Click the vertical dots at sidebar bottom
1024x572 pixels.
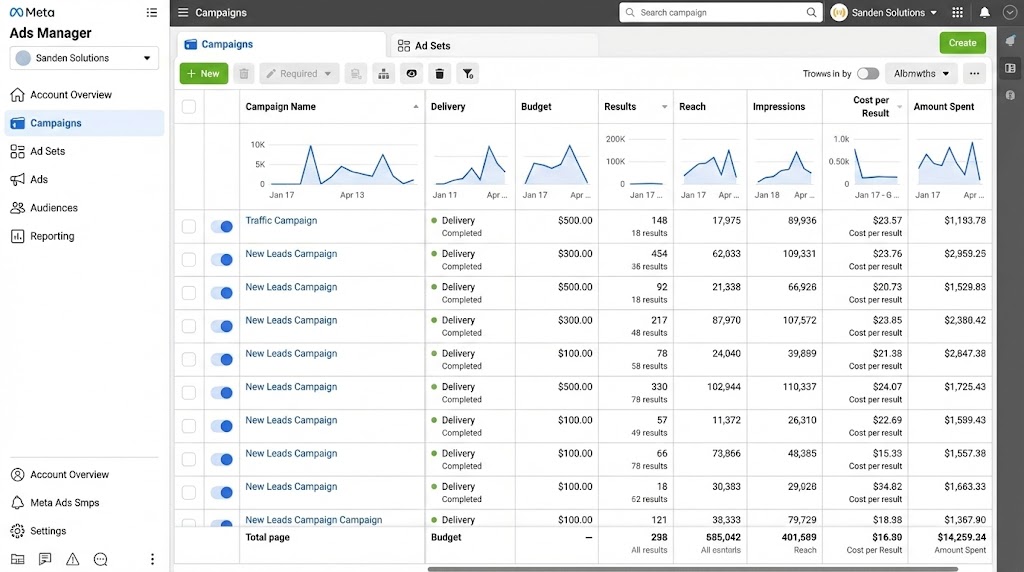(152, 559)
